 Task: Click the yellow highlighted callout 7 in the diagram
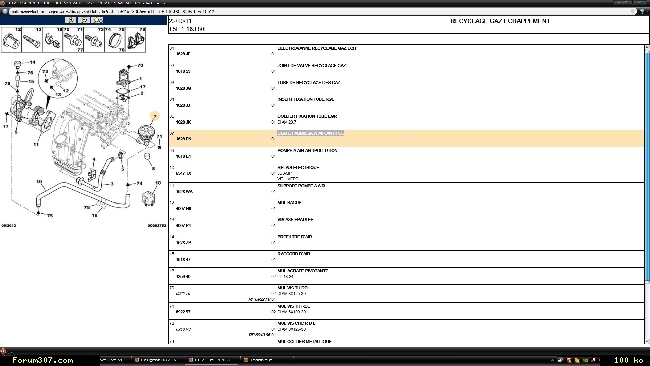155,116
